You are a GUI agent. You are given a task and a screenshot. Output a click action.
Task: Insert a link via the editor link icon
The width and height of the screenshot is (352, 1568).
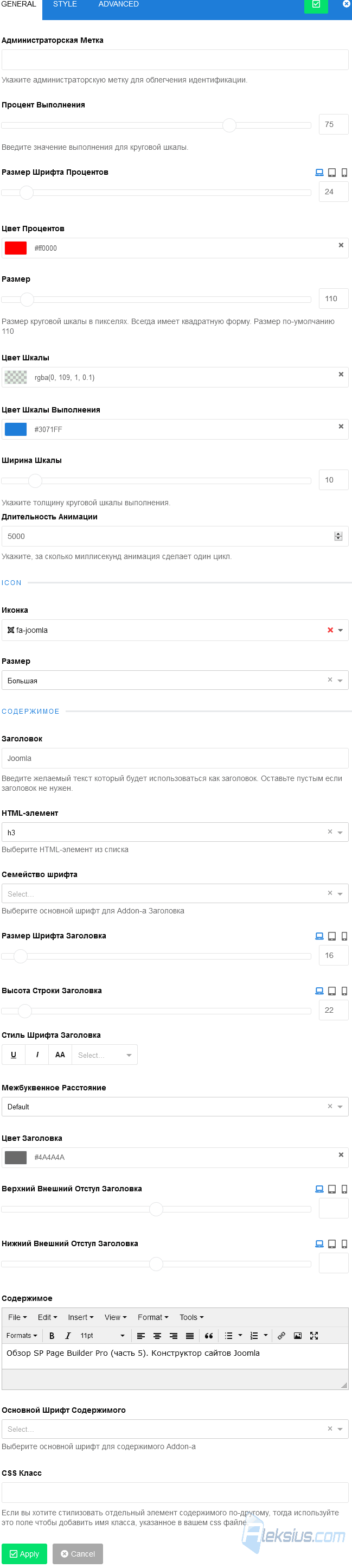(x=281, y=1335)
